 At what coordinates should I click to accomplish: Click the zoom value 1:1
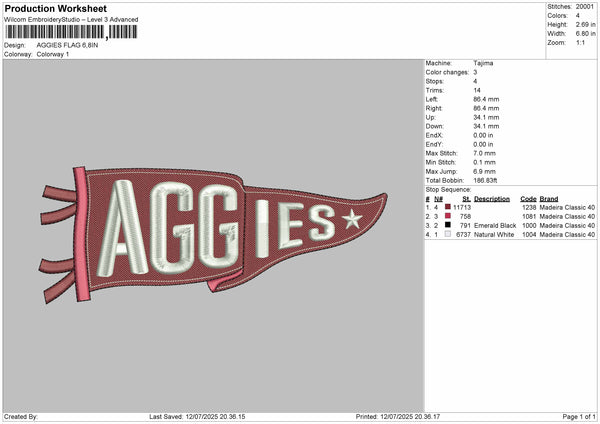click(580, 42)
